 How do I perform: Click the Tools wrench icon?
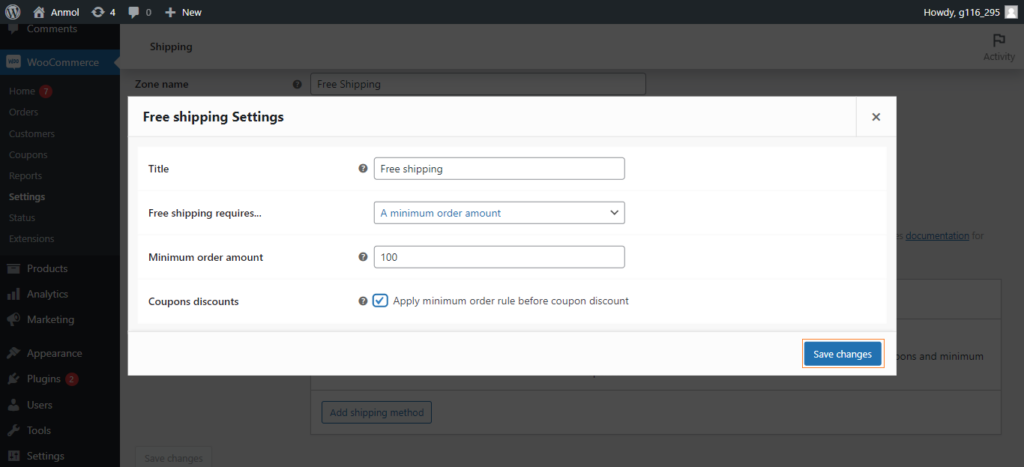tap(13, 430)
